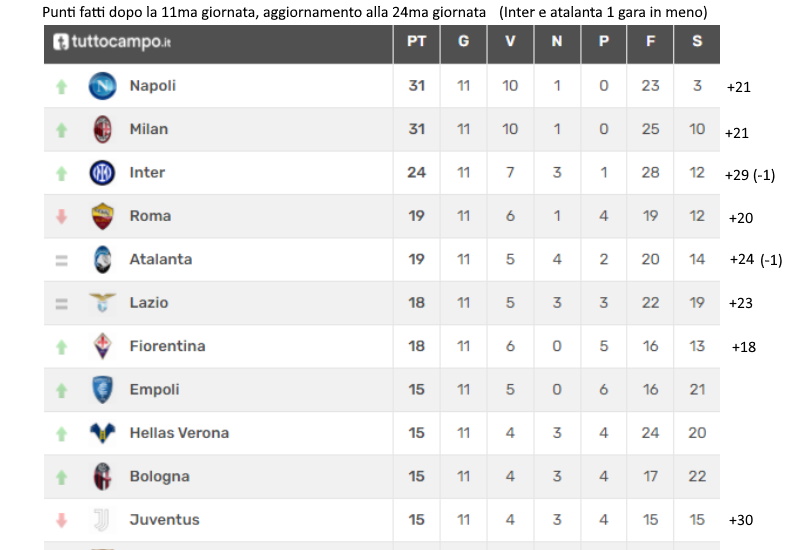This screenshot has height=550, width=785.
Task: Click the Juventus logo icon
Action: pyautogui.click(x=102, y=520)
